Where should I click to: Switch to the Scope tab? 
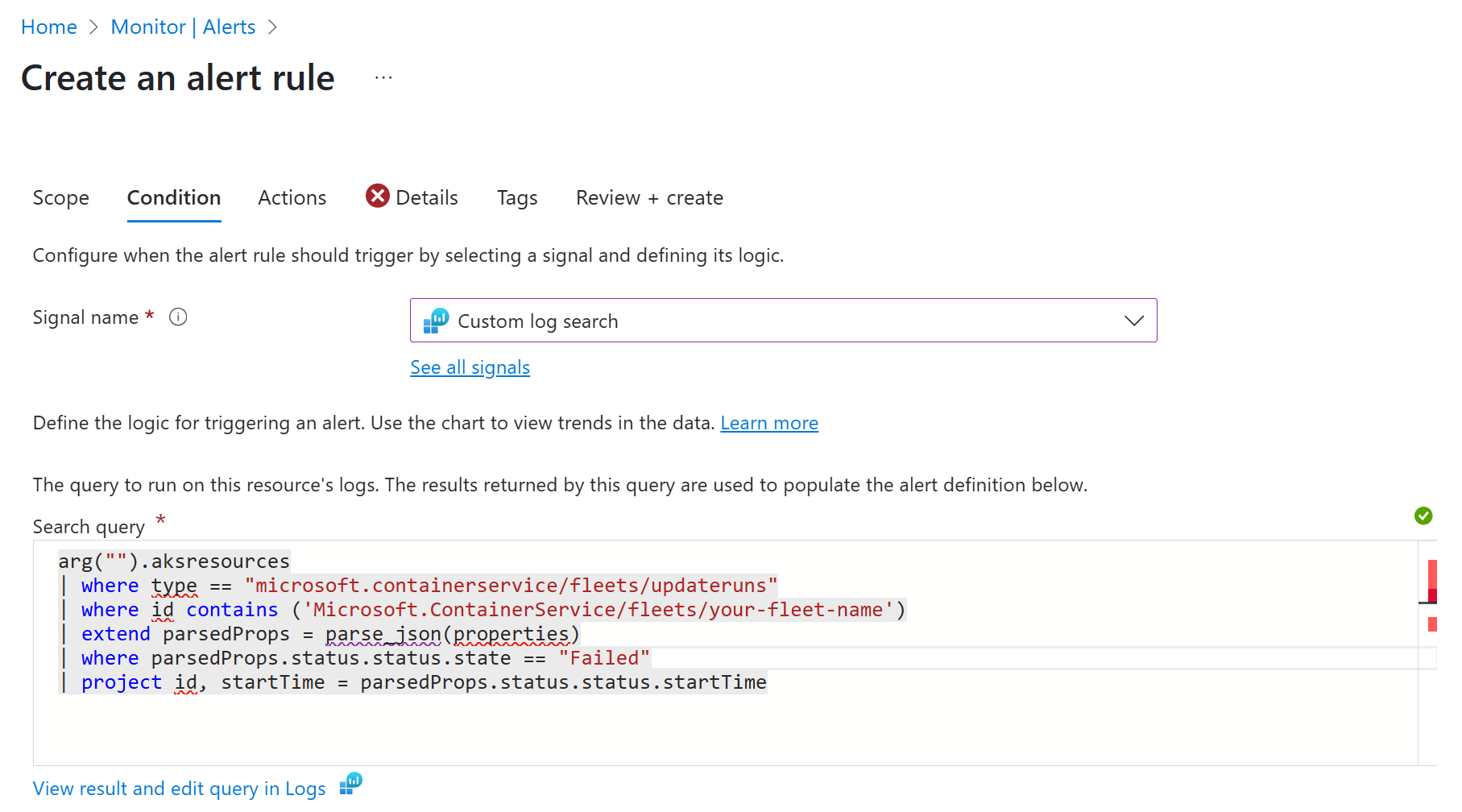[61, 198]
